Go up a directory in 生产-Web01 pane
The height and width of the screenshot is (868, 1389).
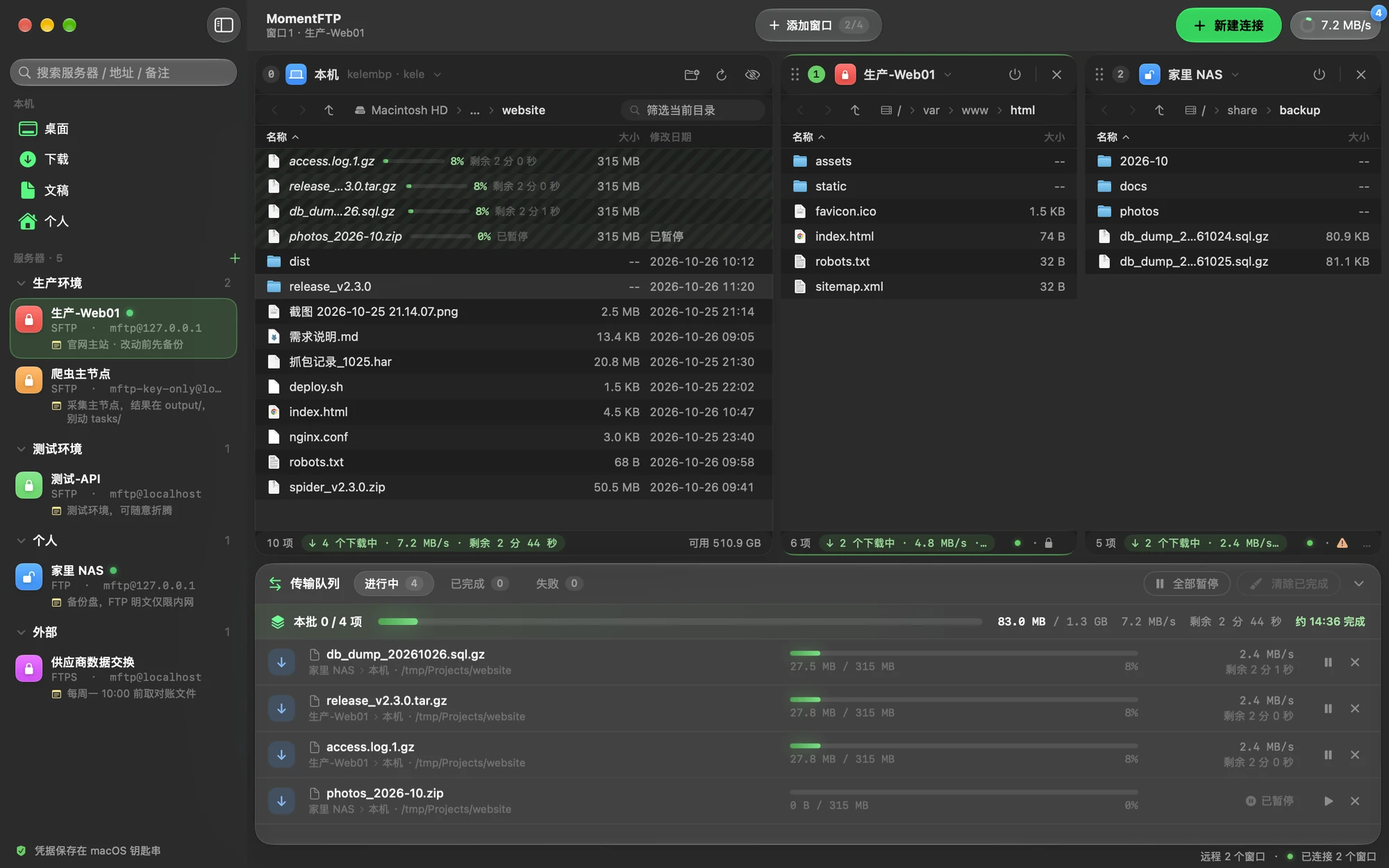[x=855, y=110]
